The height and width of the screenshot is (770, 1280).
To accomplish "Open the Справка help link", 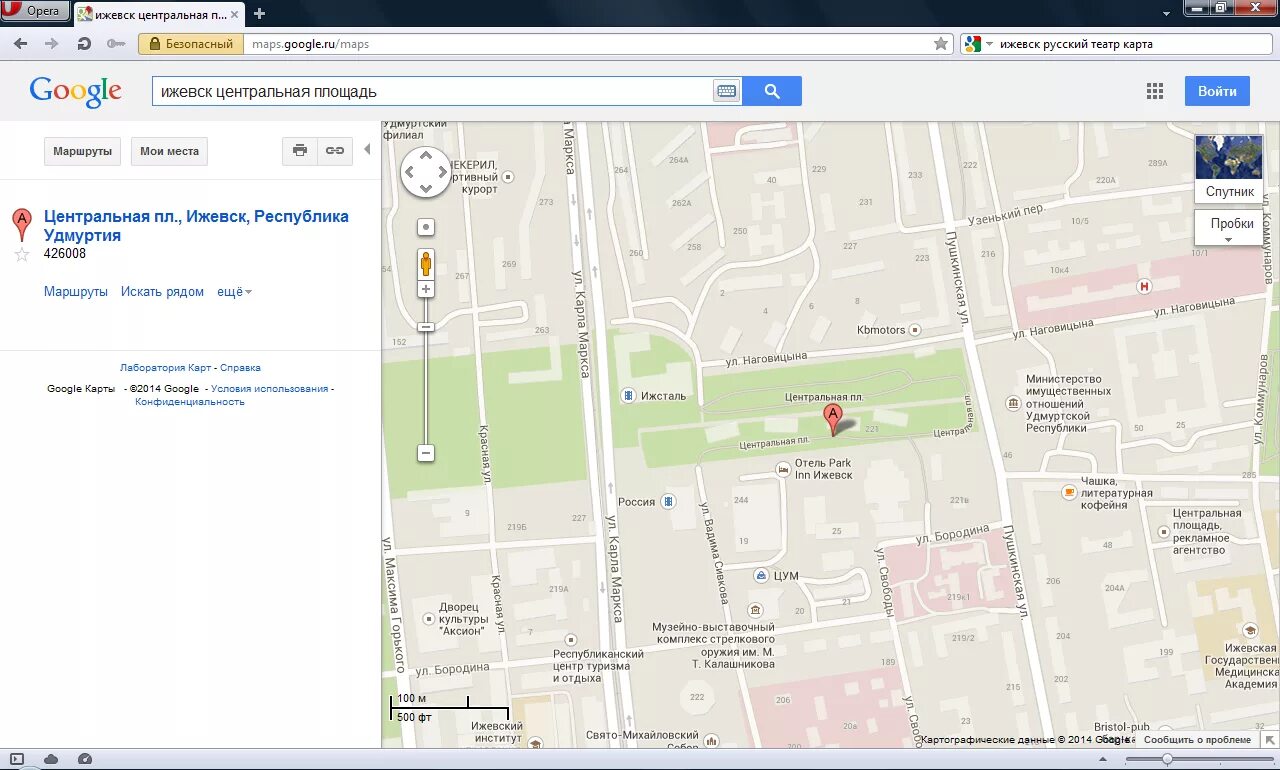I will [x=240, y=368].
